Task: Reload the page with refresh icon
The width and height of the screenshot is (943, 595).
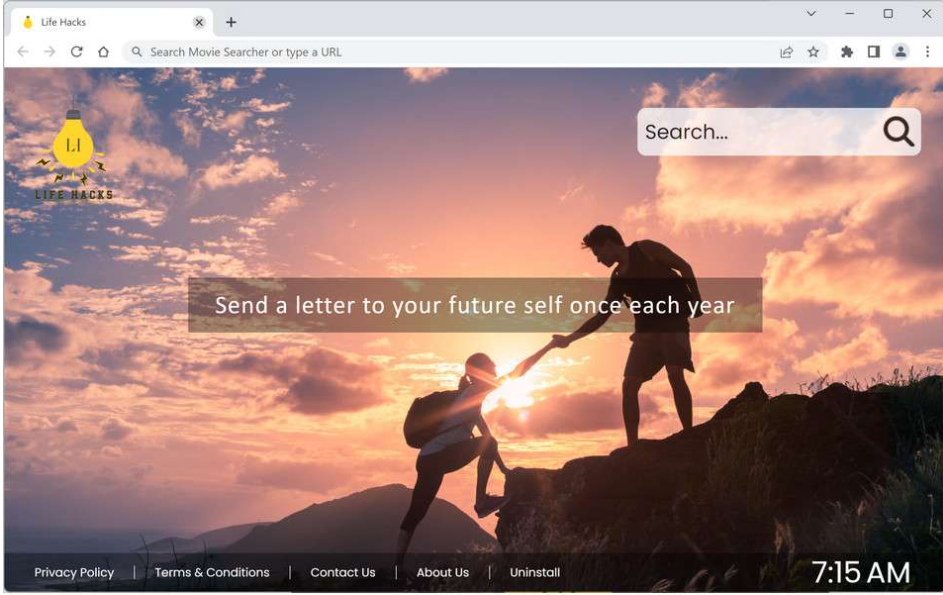Action: 76,52
